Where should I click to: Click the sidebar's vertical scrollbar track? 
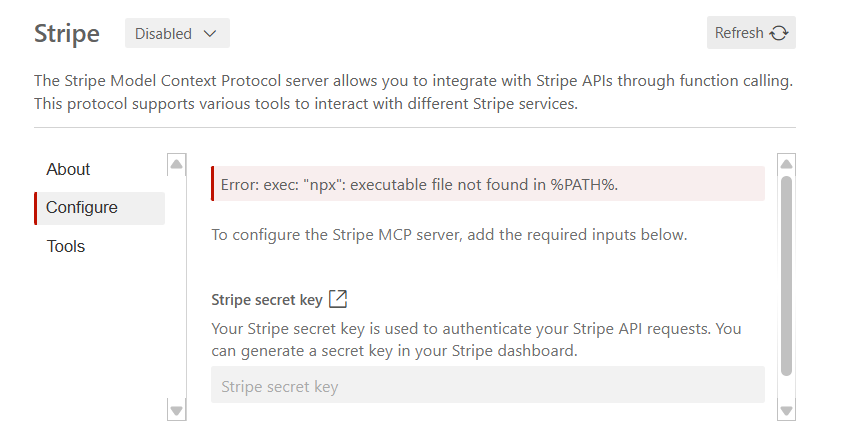pyautogui.click(x=177, y=290)
